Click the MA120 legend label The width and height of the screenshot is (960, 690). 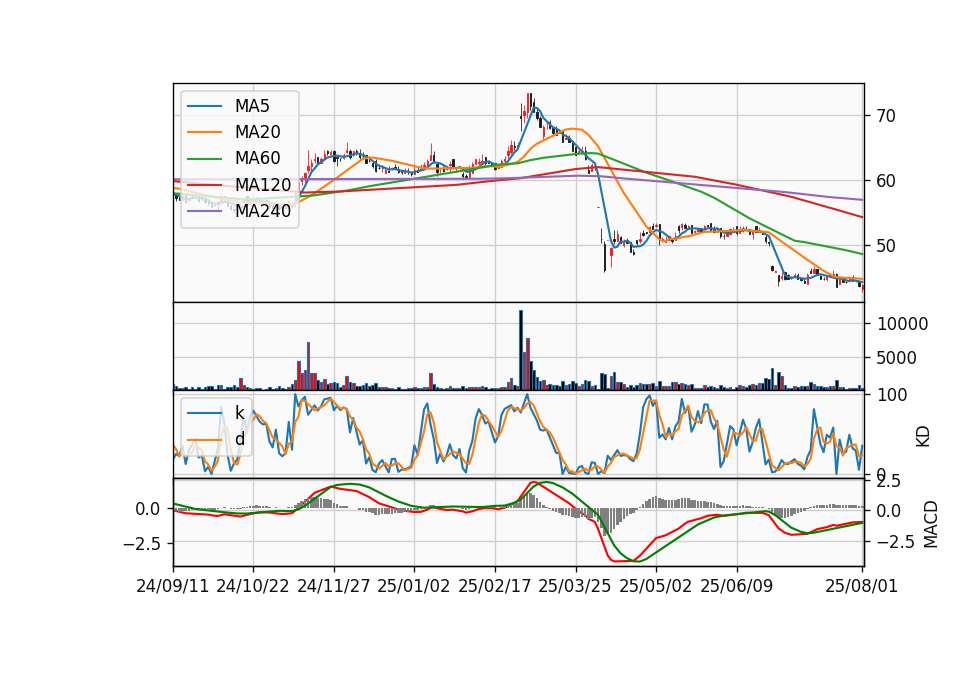tap(263, 184)
